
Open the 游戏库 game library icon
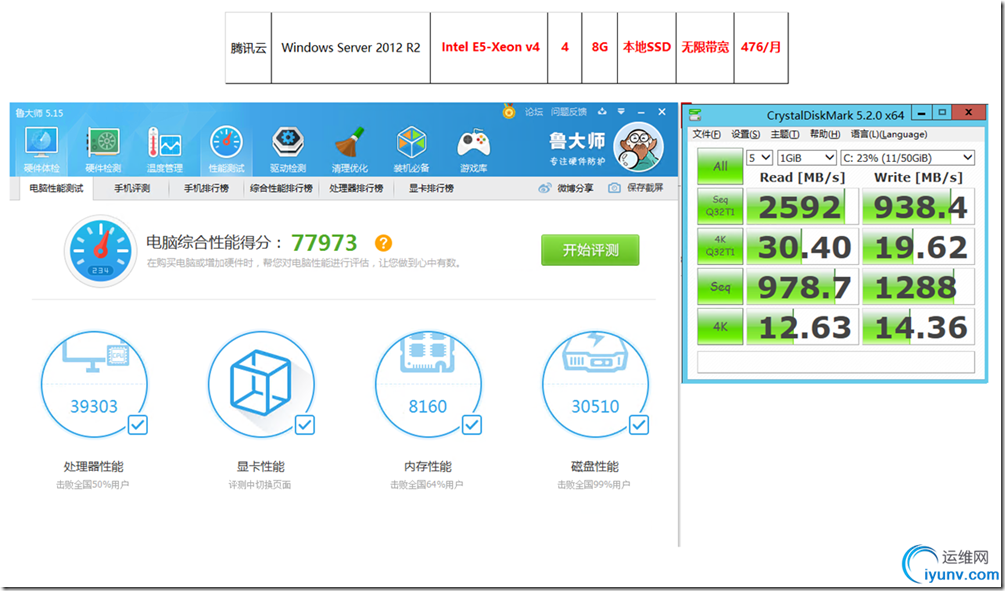coord(473,149)
